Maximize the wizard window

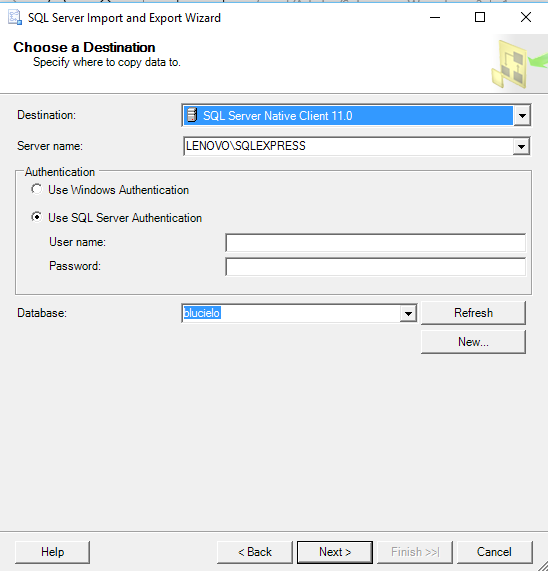click(x=480, y=17)
